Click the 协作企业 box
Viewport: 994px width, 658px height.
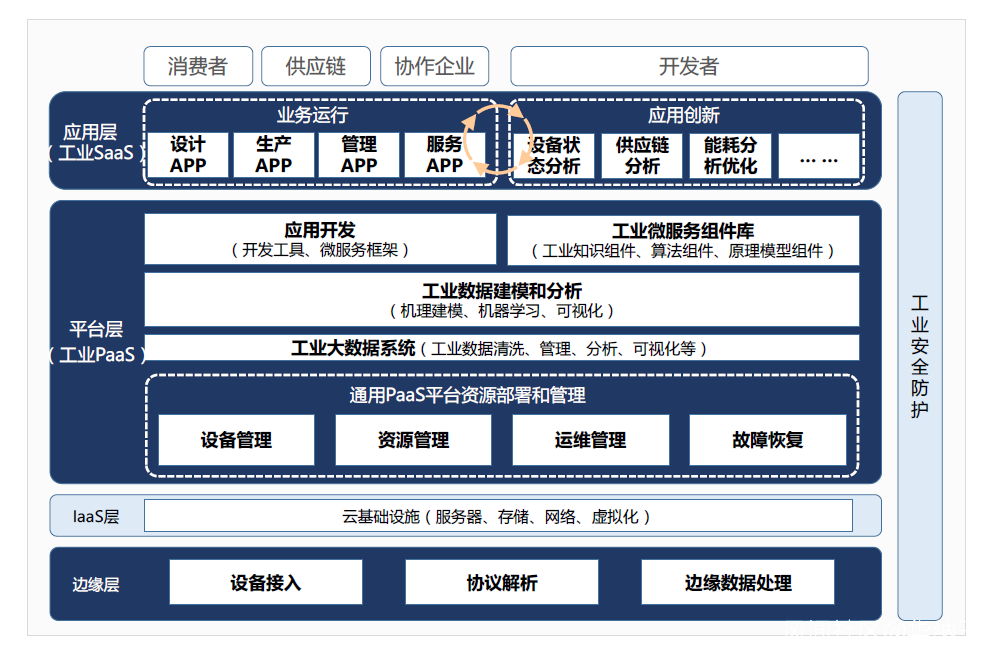pos(434,66)
